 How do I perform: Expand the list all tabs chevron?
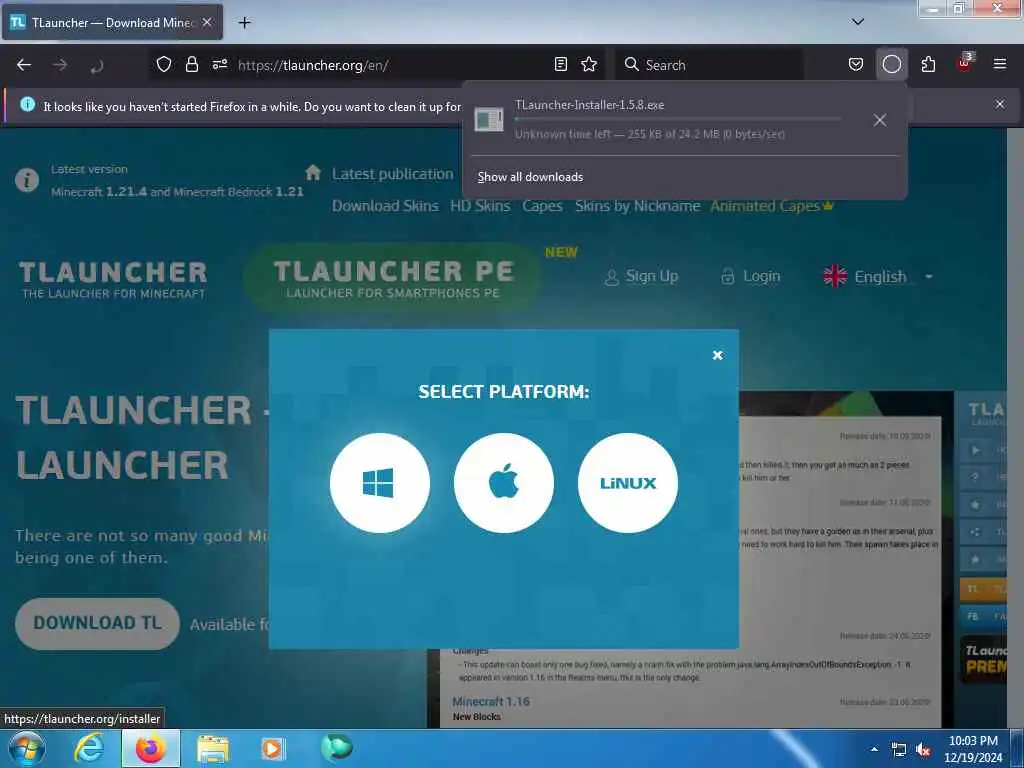858,22
